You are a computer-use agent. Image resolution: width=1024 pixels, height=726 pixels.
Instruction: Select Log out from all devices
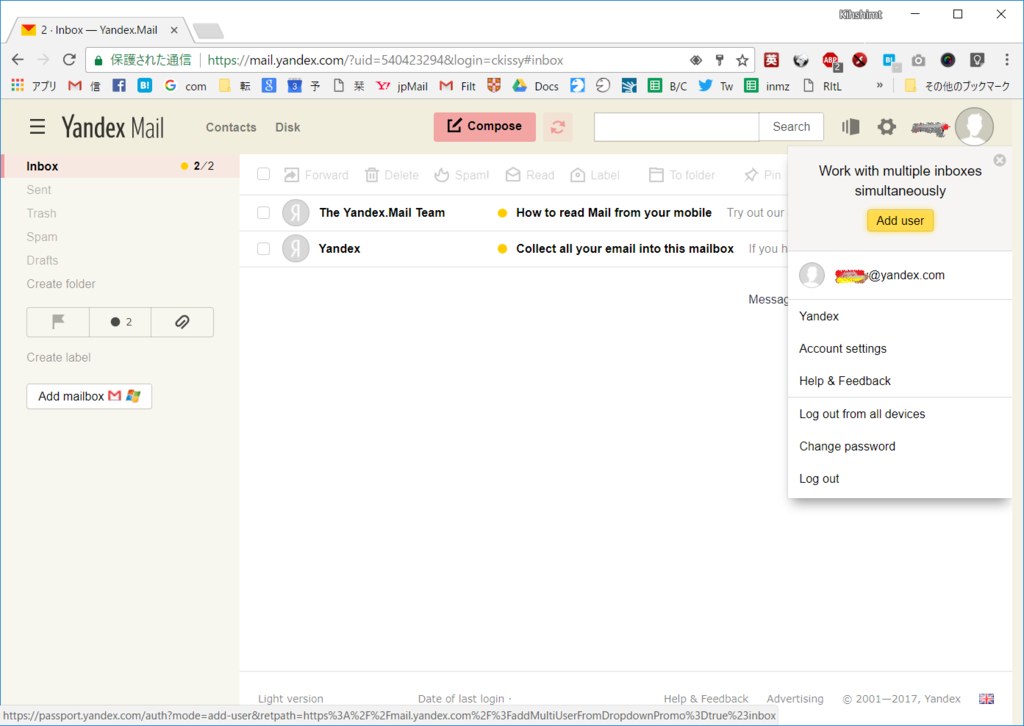point(861,414)
